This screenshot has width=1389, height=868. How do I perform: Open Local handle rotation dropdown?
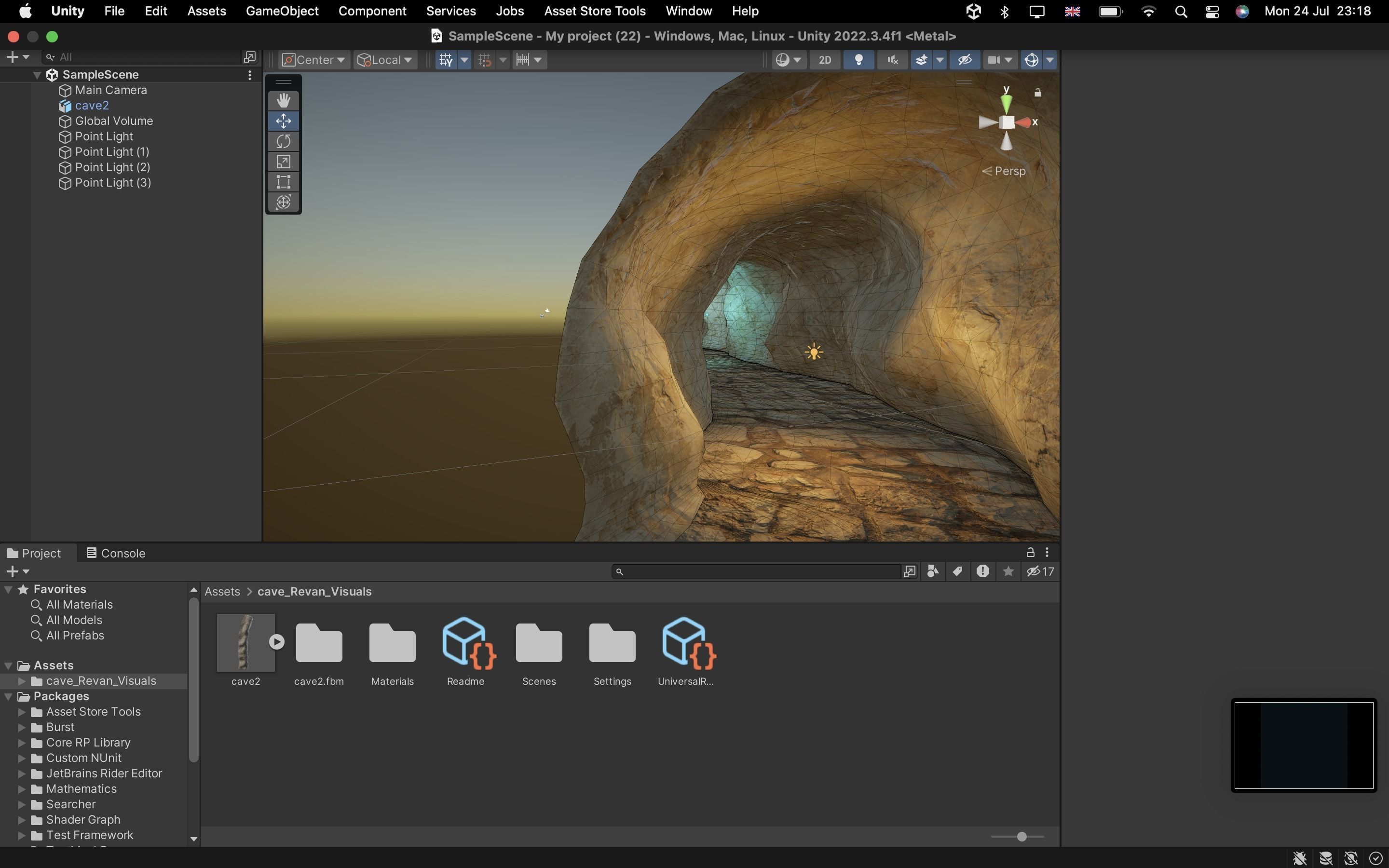[x=384, y=60]
